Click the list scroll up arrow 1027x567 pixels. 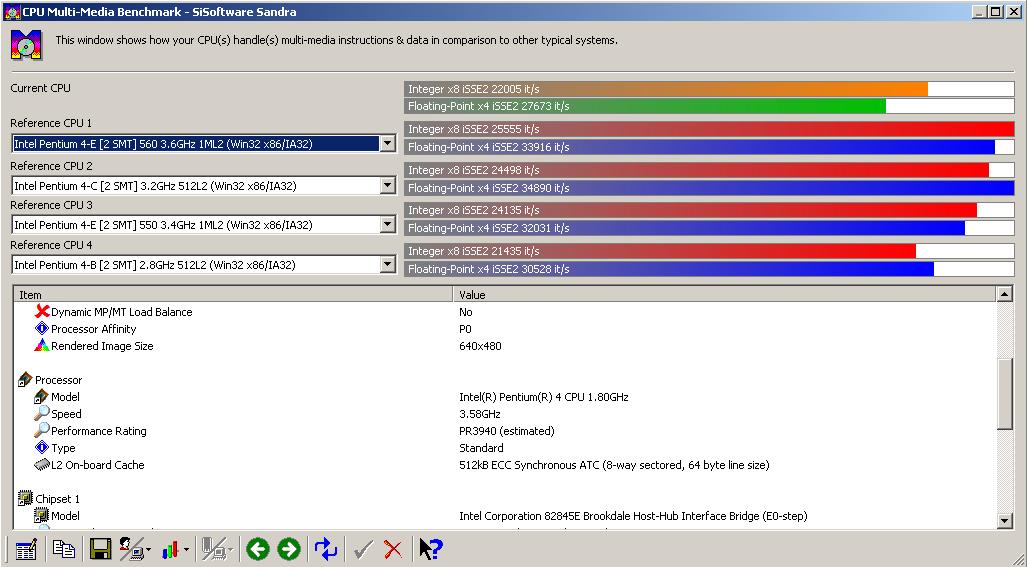(x=1005, y=295)
